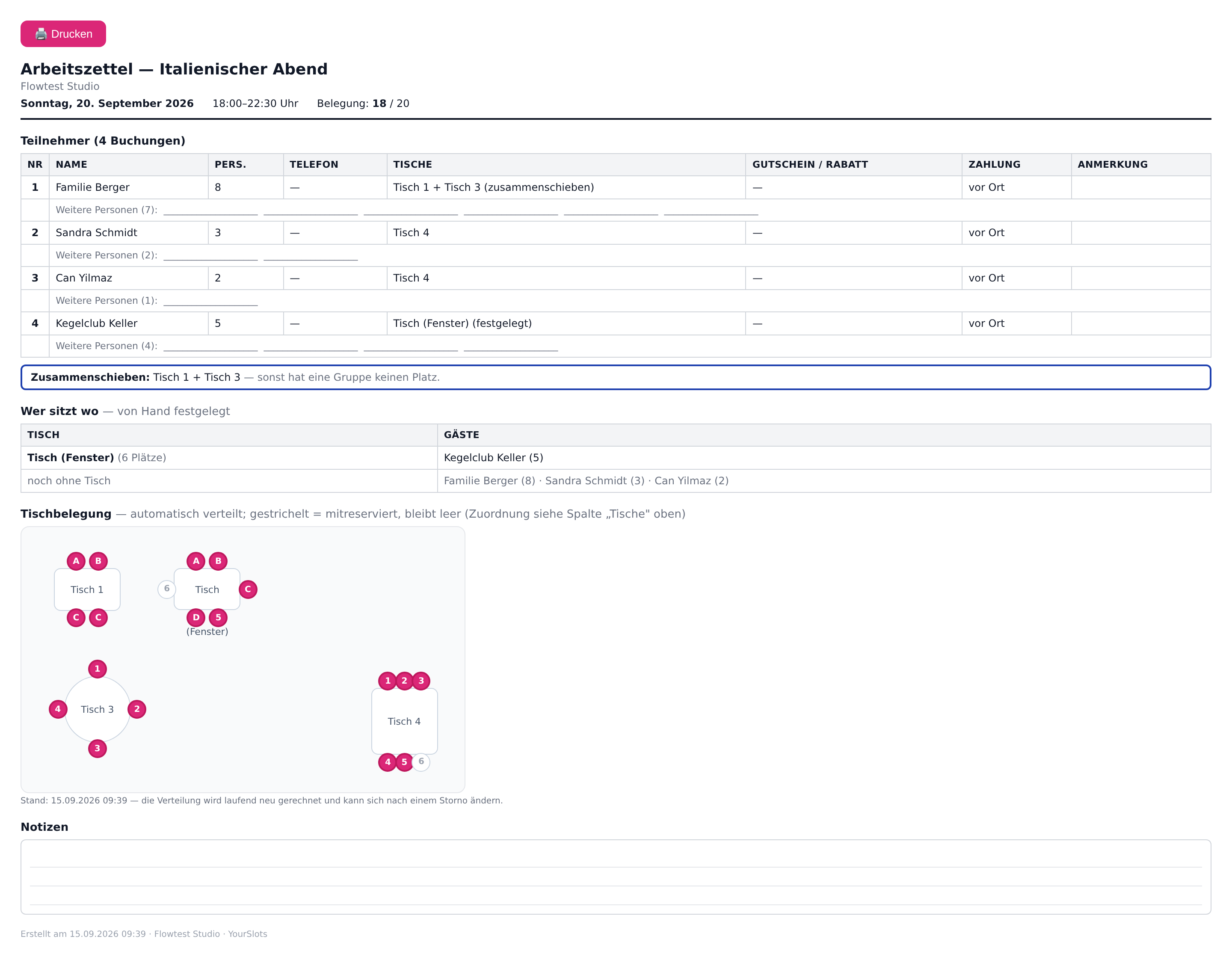Click seat 2 at Tisch 4
Screen dimensions: 1232x960
coord(404,681)
